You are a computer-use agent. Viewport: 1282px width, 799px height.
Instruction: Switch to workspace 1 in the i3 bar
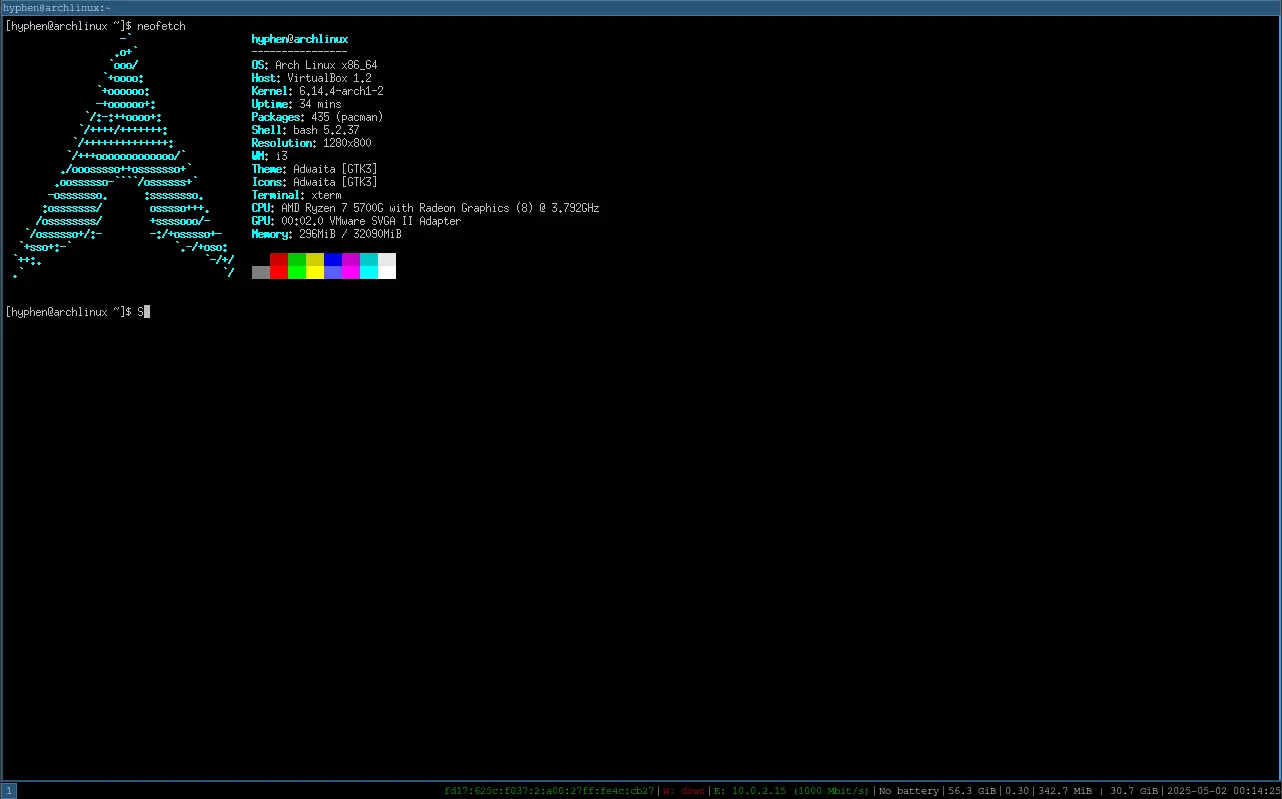pos(9,791)
